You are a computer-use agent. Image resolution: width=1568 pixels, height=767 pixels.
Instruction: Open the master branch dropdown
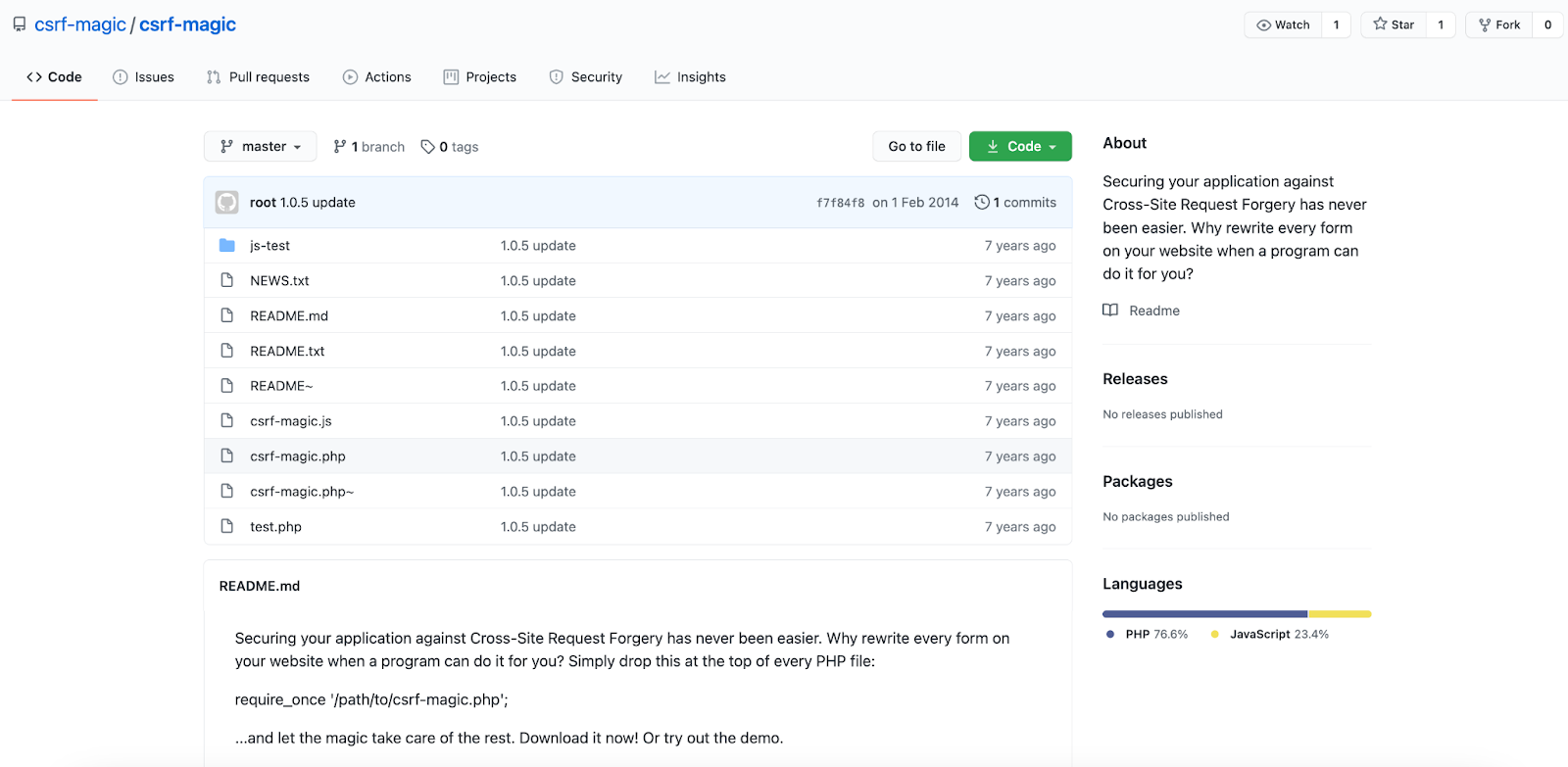(261, 147)
